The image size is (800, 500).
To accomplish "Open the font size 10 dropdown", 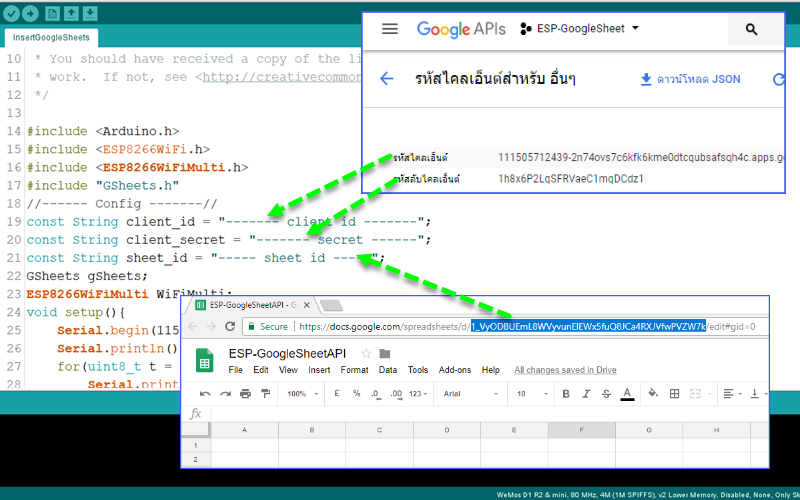I will pyautogui.click(x=533, y=394).
